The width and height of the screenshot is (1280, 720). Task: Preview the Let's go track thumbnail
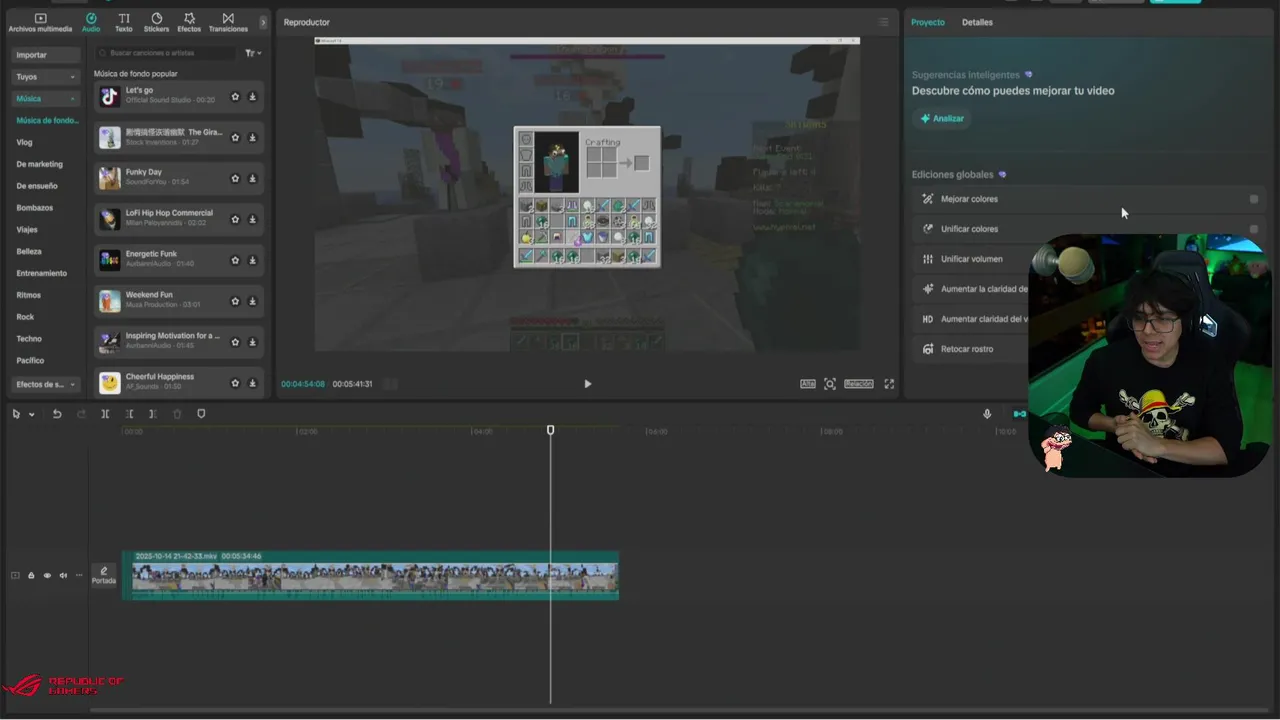pos(109,97)
